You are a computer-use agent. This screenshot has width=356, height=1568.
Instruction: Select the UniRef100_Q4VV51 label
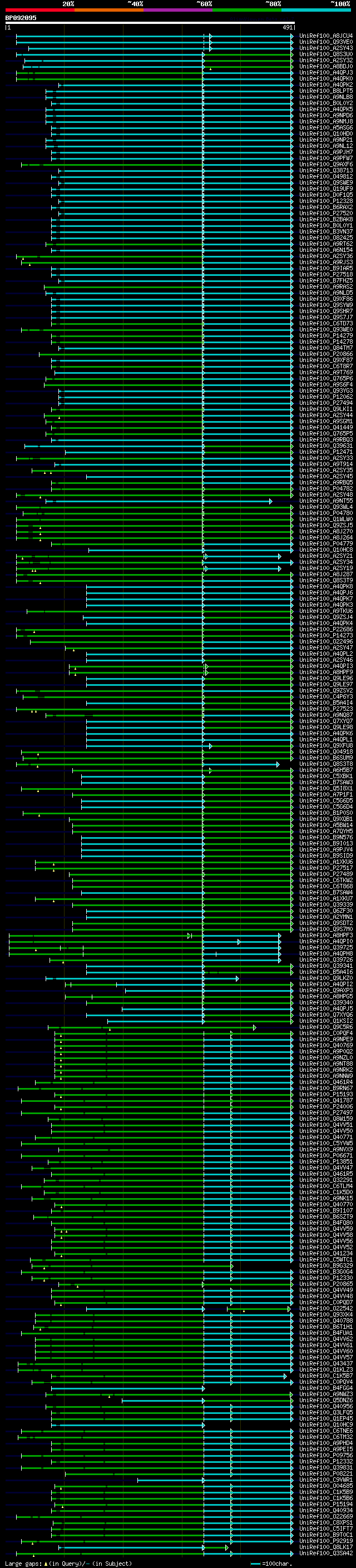(x=326, y=1125)
